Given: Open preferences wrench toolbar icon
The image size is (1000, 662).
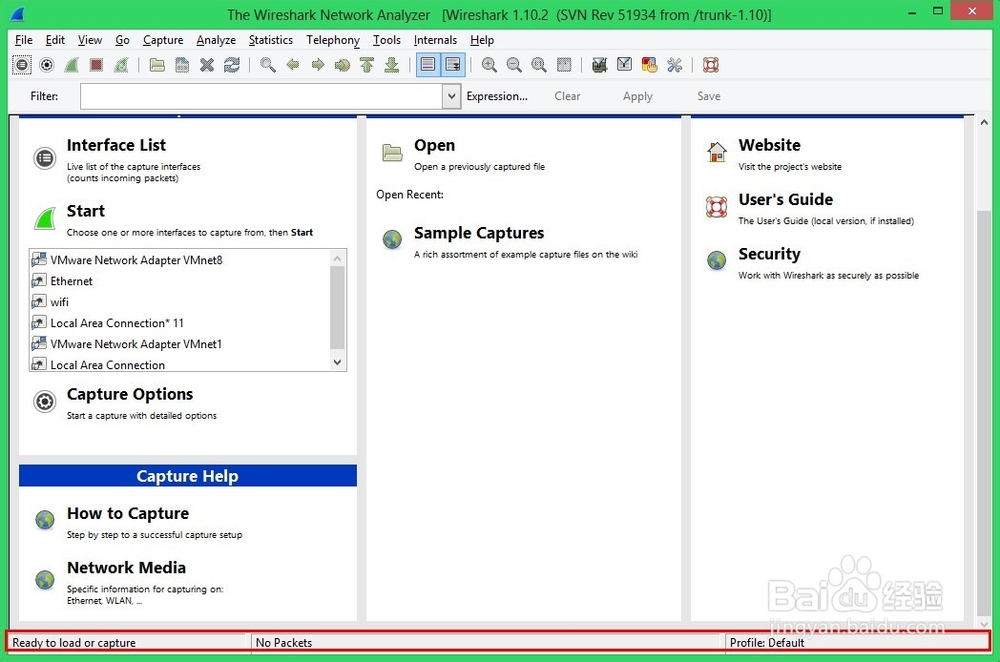Looking at the screenshot, I should pos(674,64).
